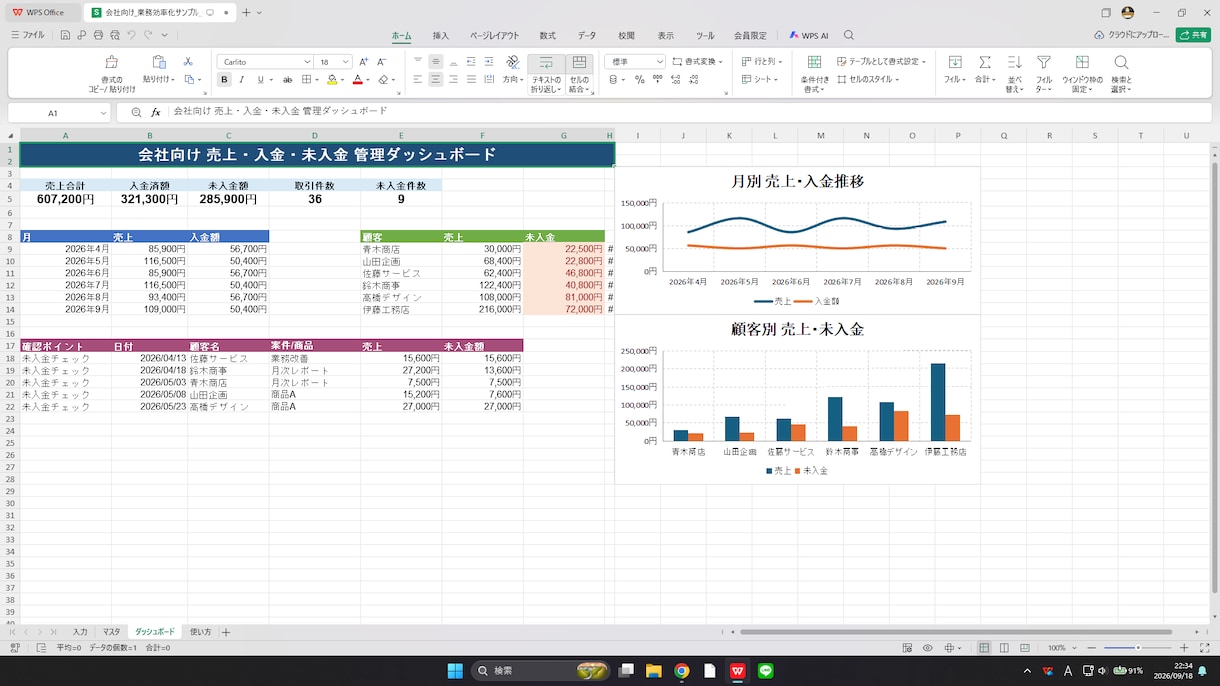Click the 書式変換 button

[x=699, y=62]
